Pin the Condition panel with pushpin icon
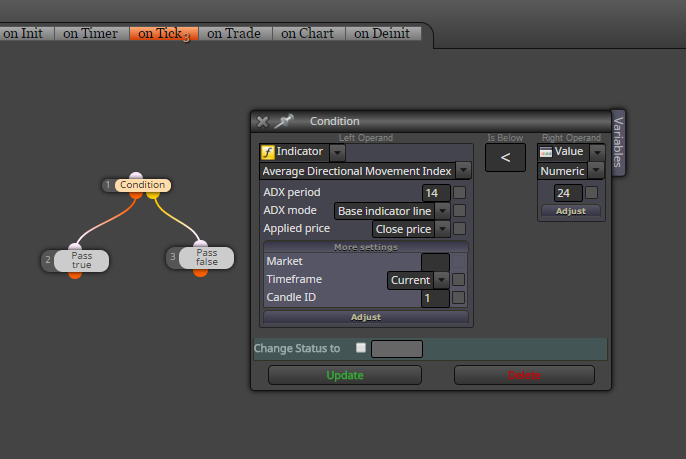Viewport: 686px width, 459px height. tap(284, 121)
